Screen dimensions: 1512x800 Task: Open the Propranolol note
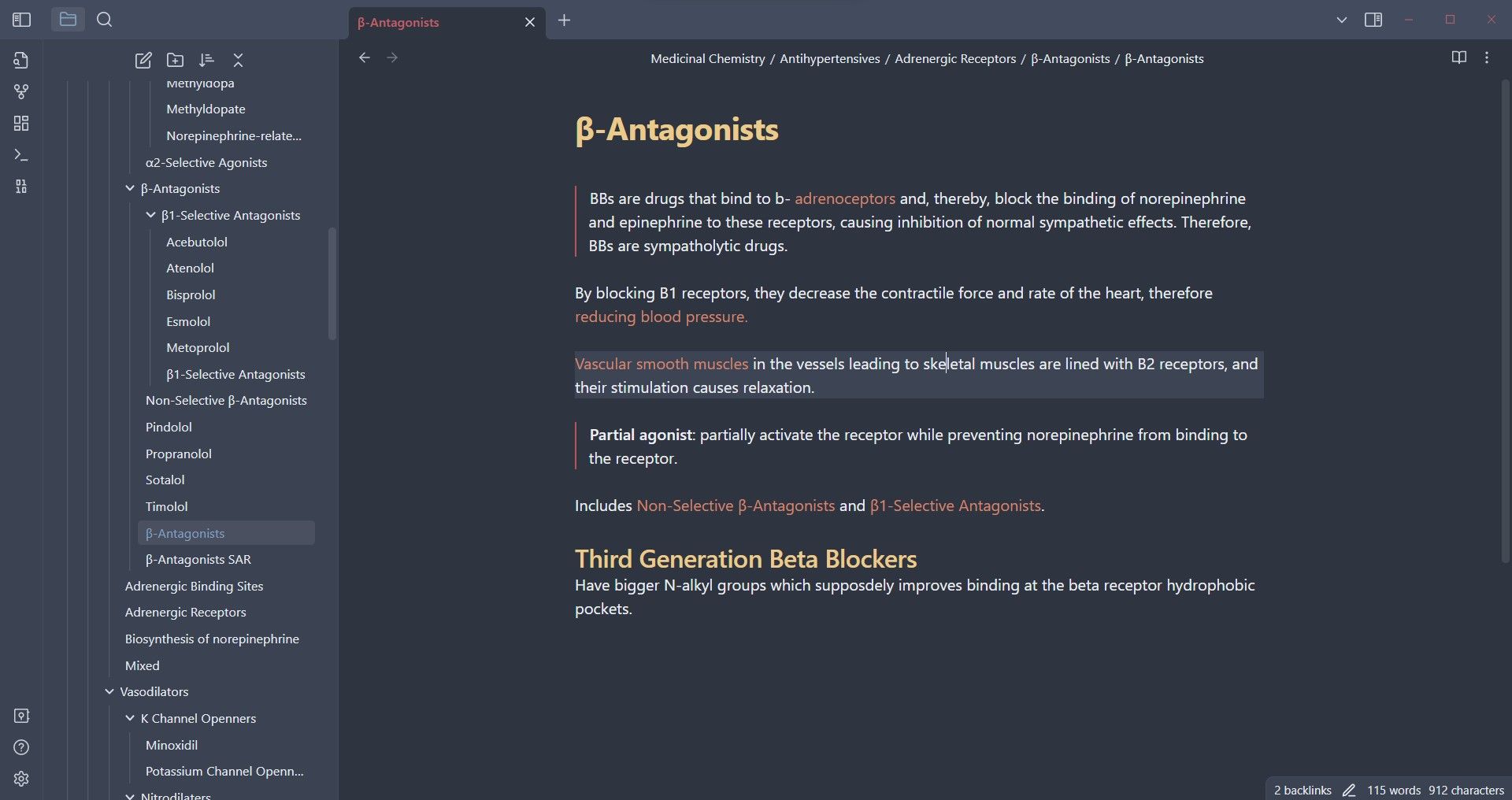click(179, 454)
